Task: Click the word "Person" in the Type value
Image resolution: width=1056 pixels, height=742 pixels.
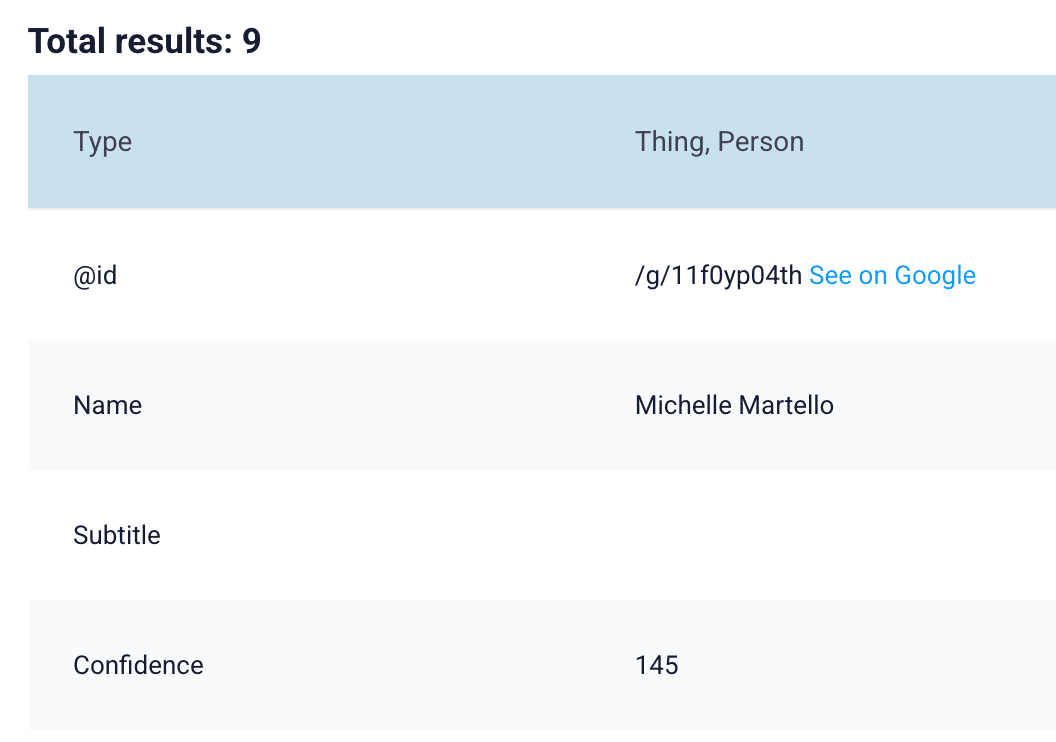Action: (x=760, y=142)
